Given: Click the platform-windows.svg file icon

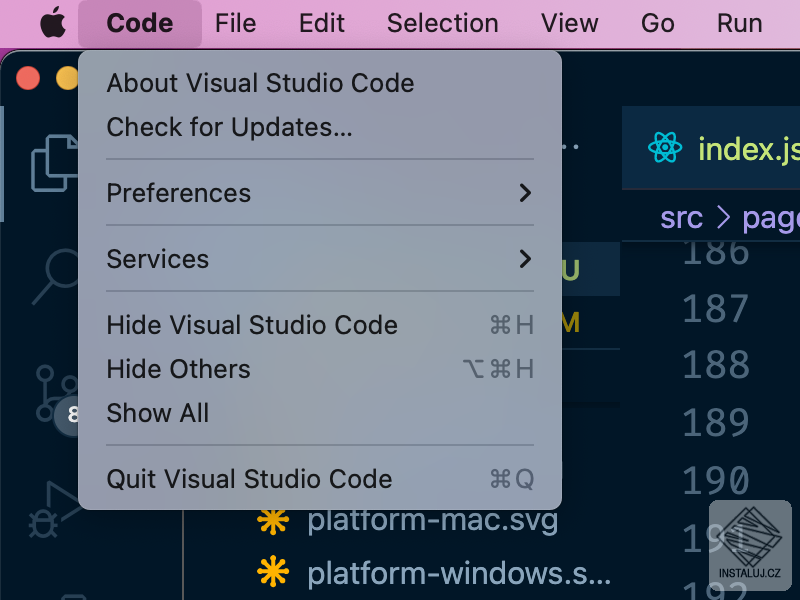Looking at the screenshot, I should pyautogui.click(x=273, y=571).
